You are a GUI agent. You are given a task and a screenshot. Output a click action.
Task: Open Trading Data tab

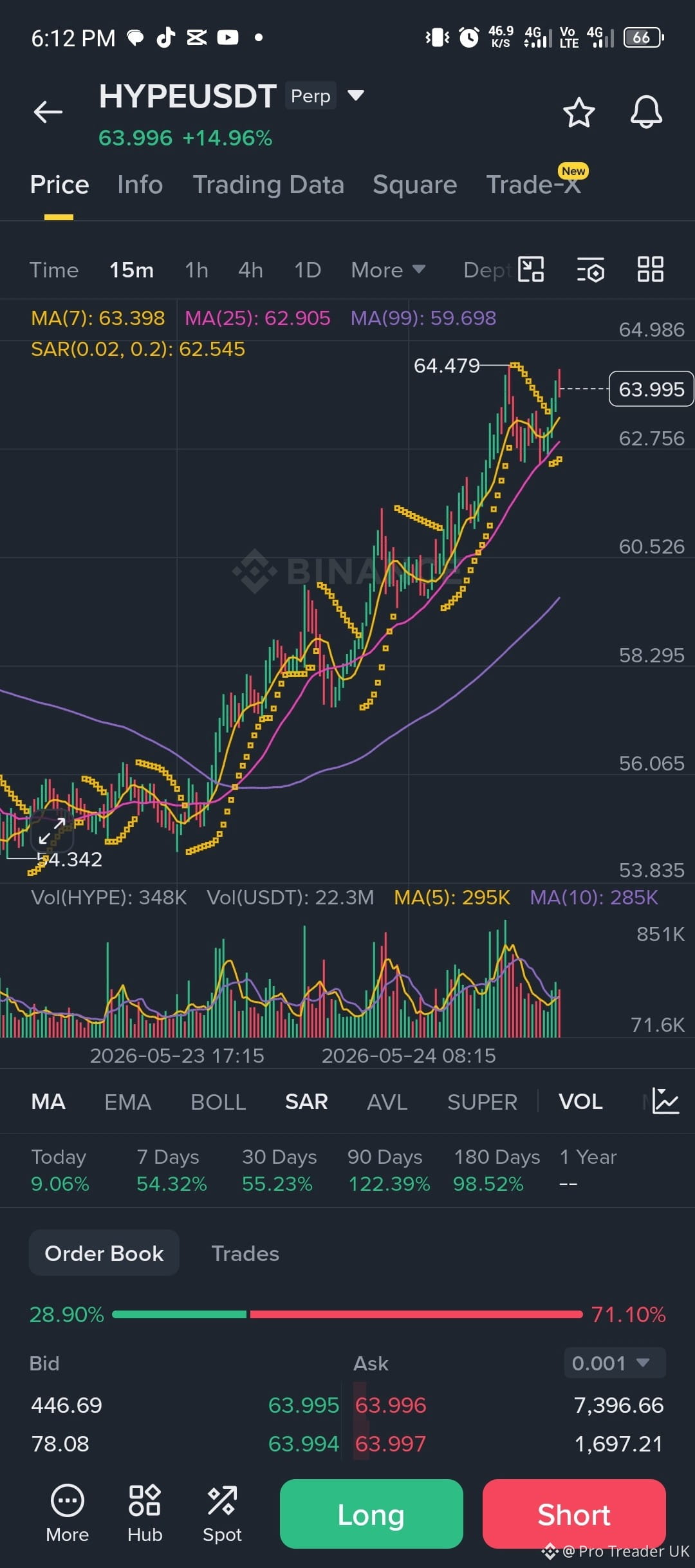[268, 185]
